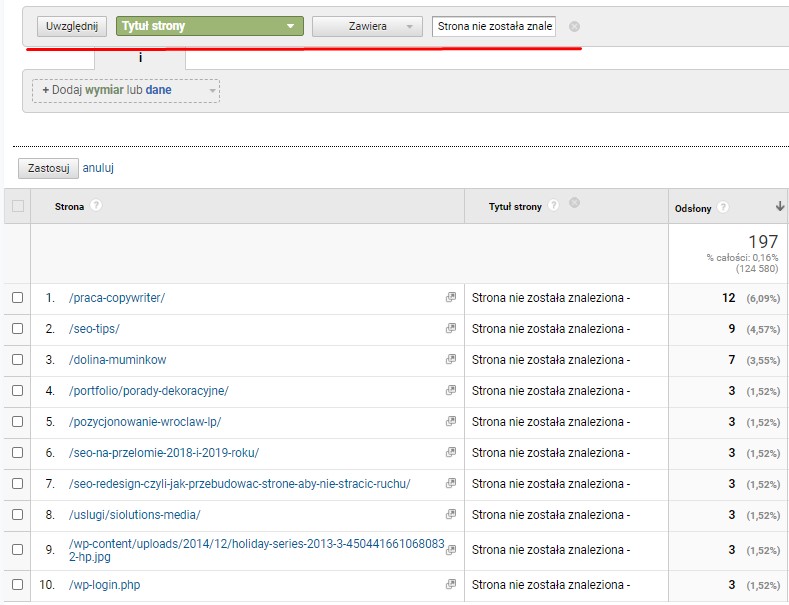Tick checkbox for /seo-tips/ row

pyautogui.click(x=18, y=328)
